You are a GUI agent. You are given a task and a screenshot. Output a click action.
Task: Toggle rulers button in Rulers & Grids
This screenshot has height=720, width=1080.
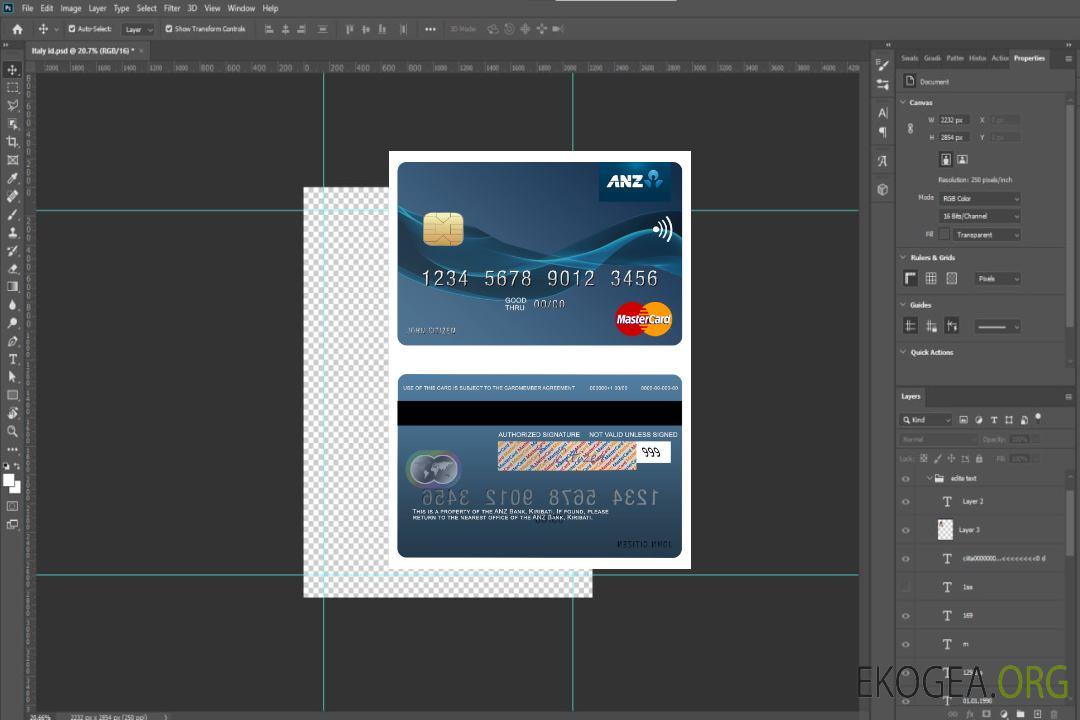point(911,278)
